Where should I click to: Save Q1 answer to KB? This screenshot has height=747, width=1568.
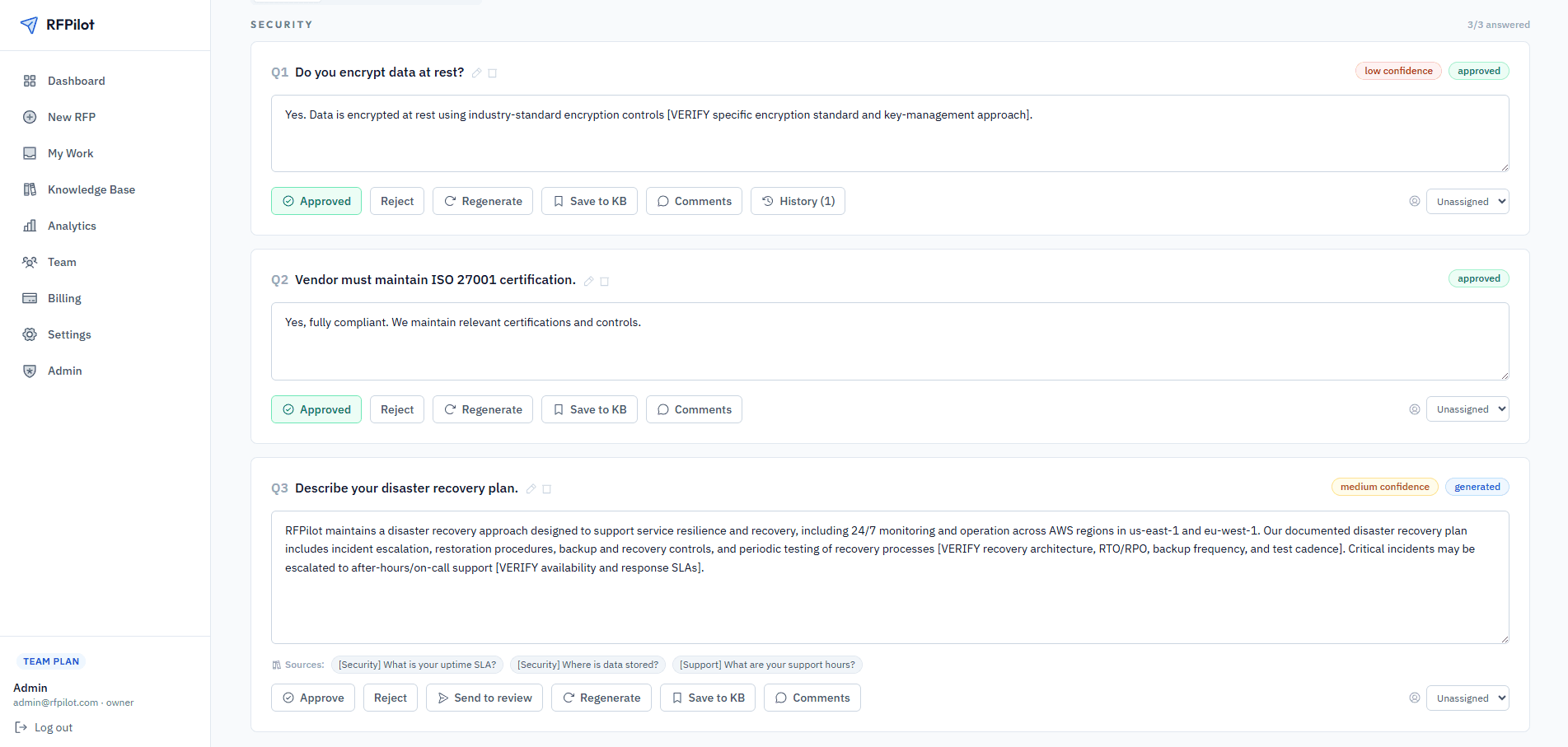589,201
